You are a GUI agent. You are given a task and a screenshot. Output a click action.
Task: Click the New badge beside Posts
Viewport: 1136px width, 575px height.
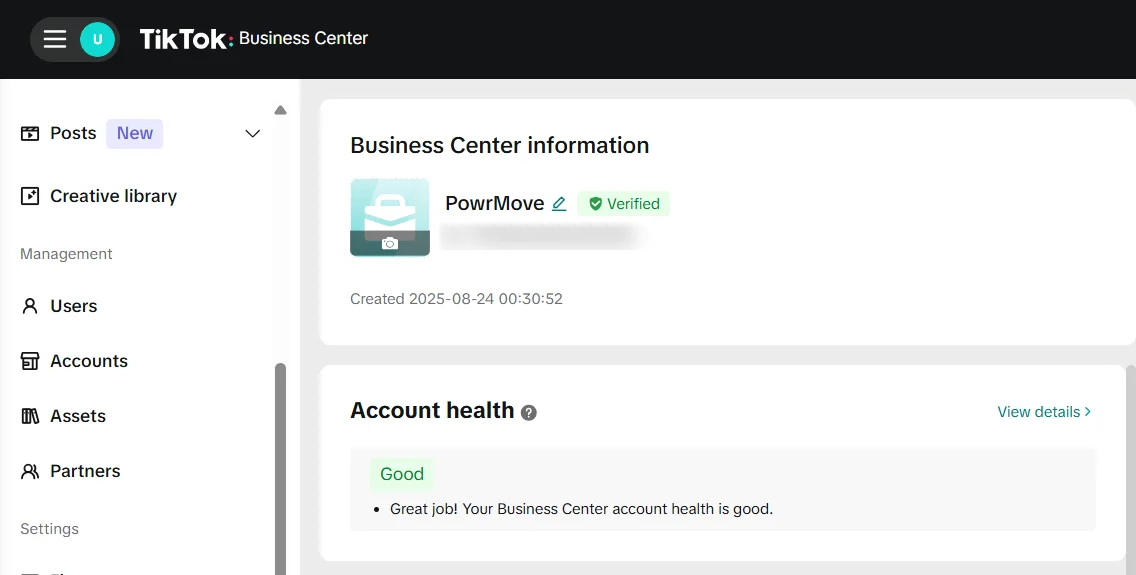click(135, 133)
